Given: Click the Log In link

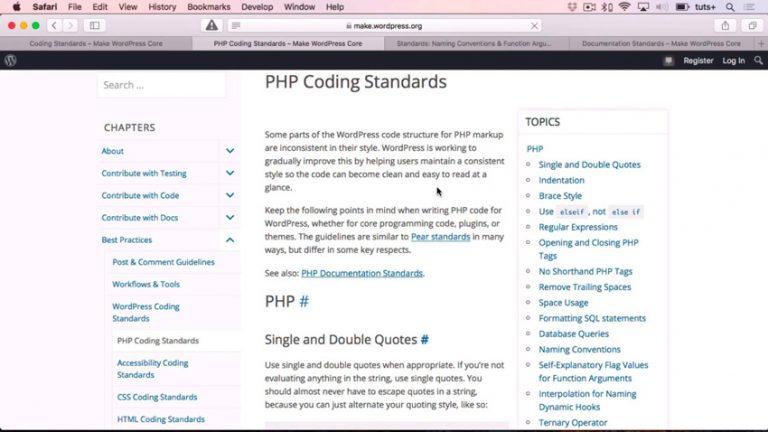Looking at the screenshot, I should click(733, 61).
